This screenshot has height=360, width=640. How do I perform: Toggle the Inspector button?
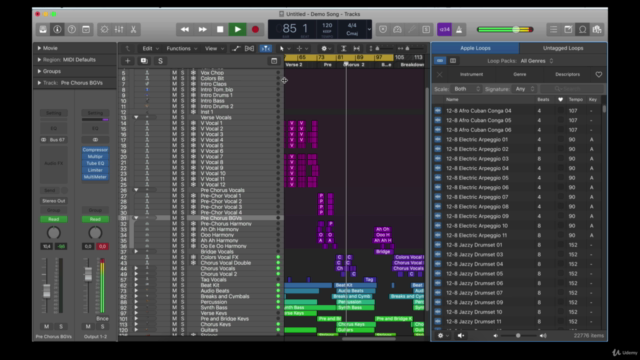[57, 29]
